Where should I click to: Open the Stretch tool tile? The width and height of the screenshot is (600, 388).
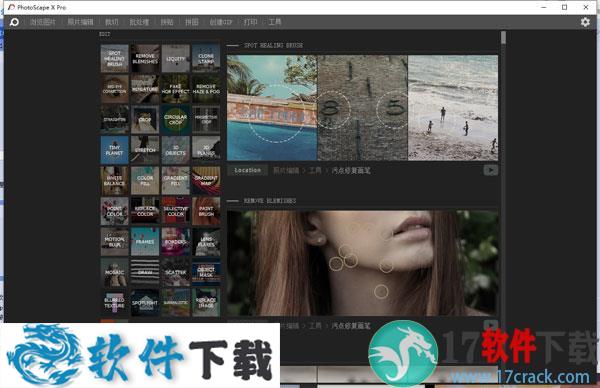pos(145,150)
